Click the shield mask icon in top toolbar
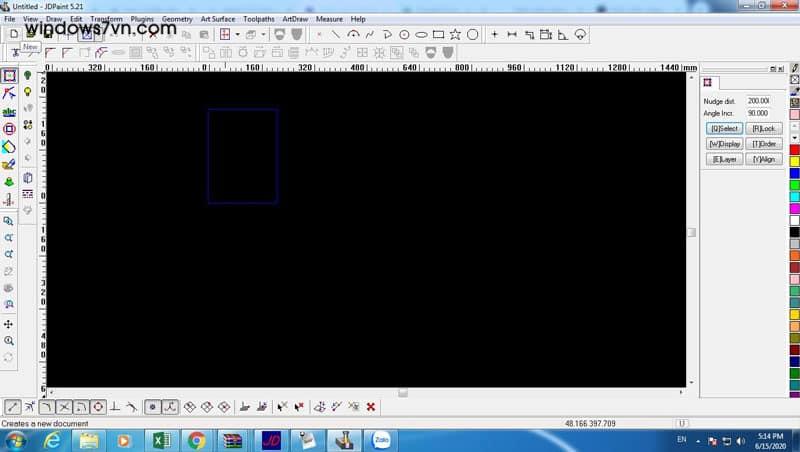 click(280, 35)
